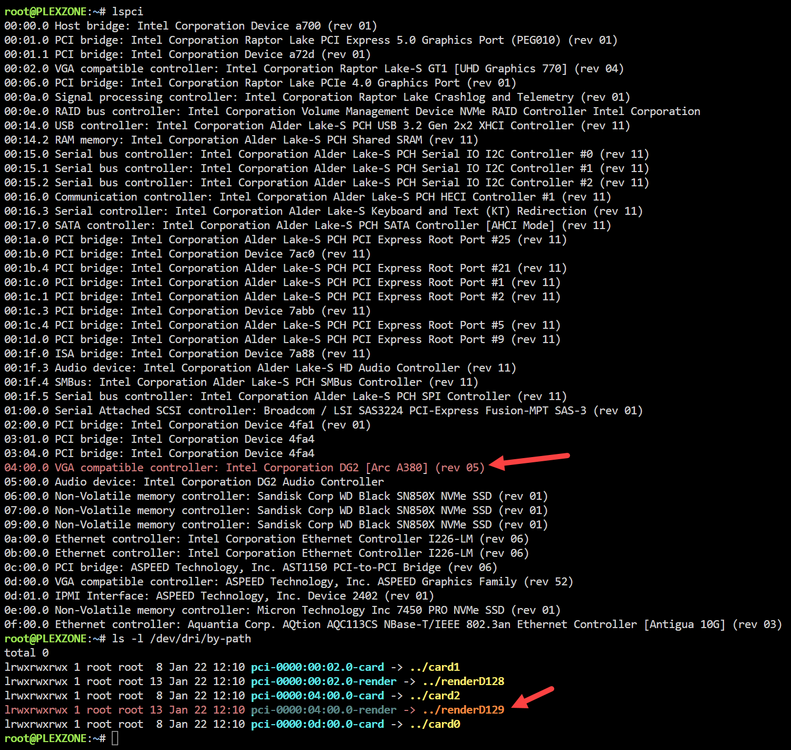Viewport: 791px width, 750px height.
Task: Click the 00:1c.0 Root Port #1 line
Action: point(282,282)
